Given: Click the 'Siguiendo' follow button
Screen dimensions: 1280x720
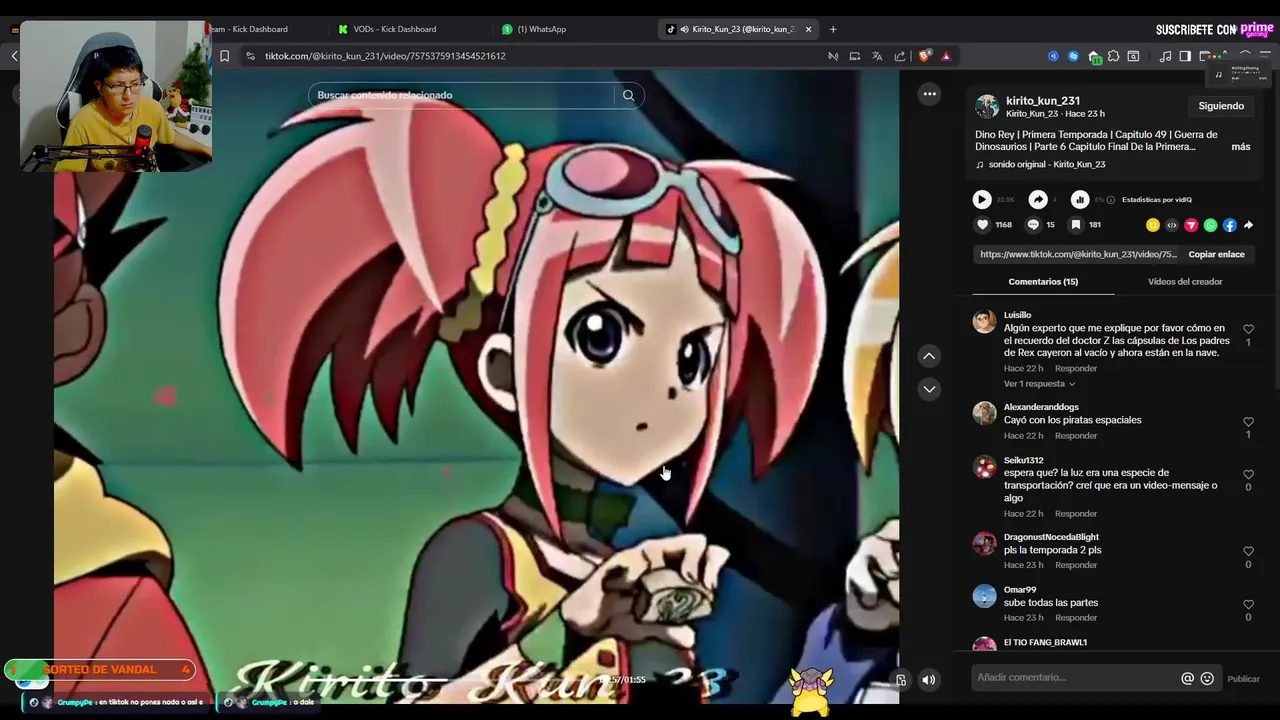Looking at the screenshot, I should (1221, 106).
